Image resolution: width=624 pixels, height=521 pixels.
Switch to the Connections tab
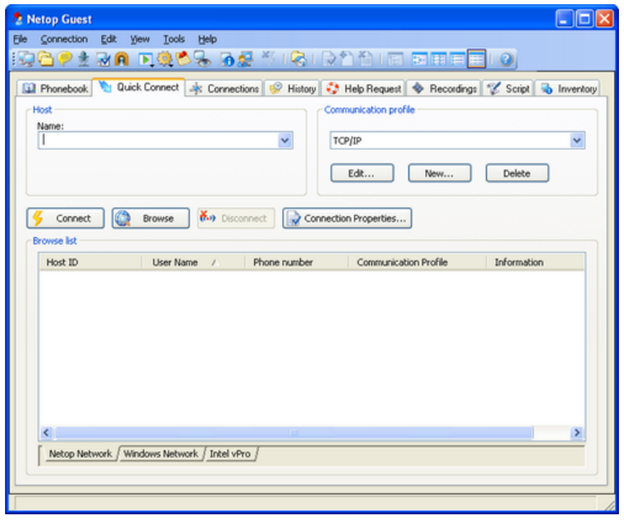coord(224,88)
